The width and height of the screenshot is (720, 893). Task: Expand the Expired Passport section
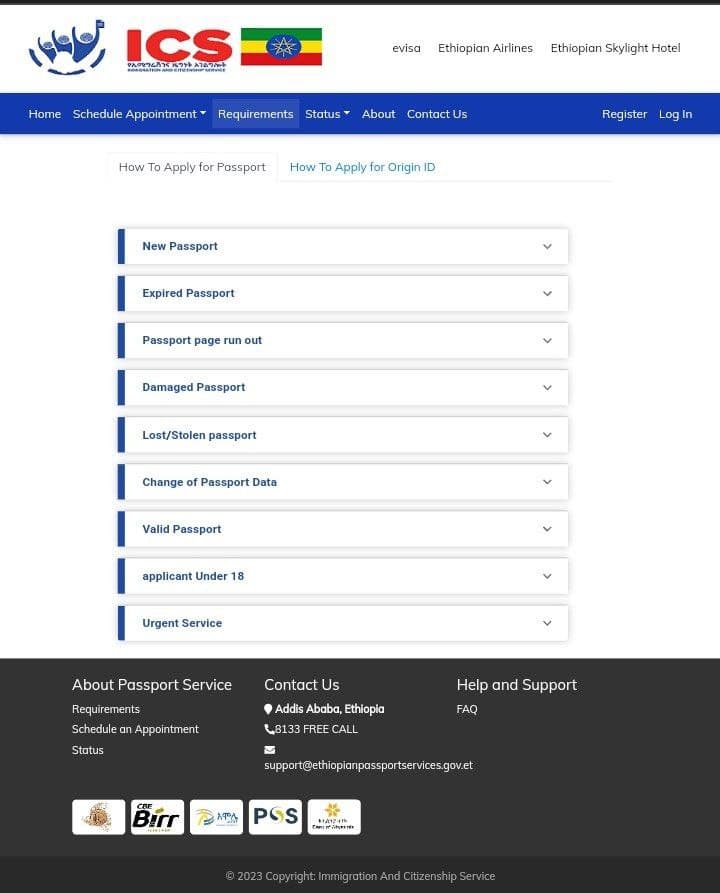(x=343, y=294)
